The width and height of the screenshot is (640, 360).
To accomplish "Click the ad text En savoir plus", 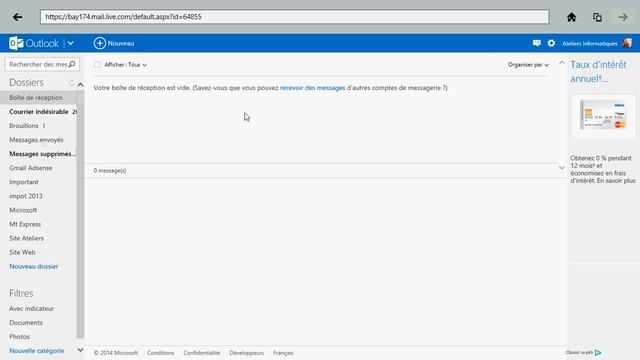I will 616,180.
